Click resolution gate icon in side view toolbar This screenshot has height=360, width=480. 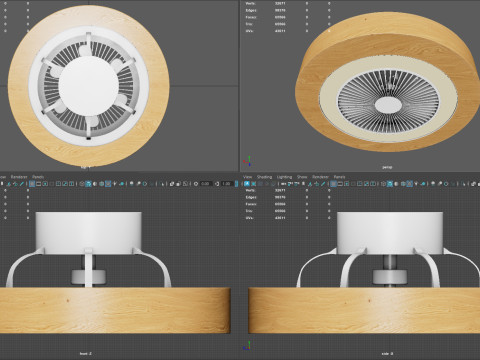point(347,184)
